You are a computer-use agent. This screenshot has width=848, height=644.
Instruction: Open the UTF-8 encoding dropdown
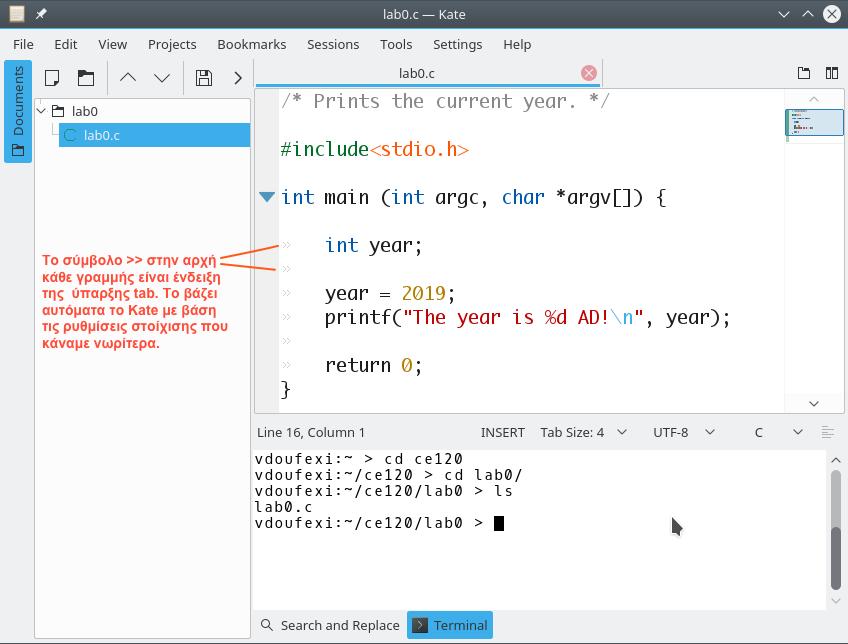click(x=684, y=433)
